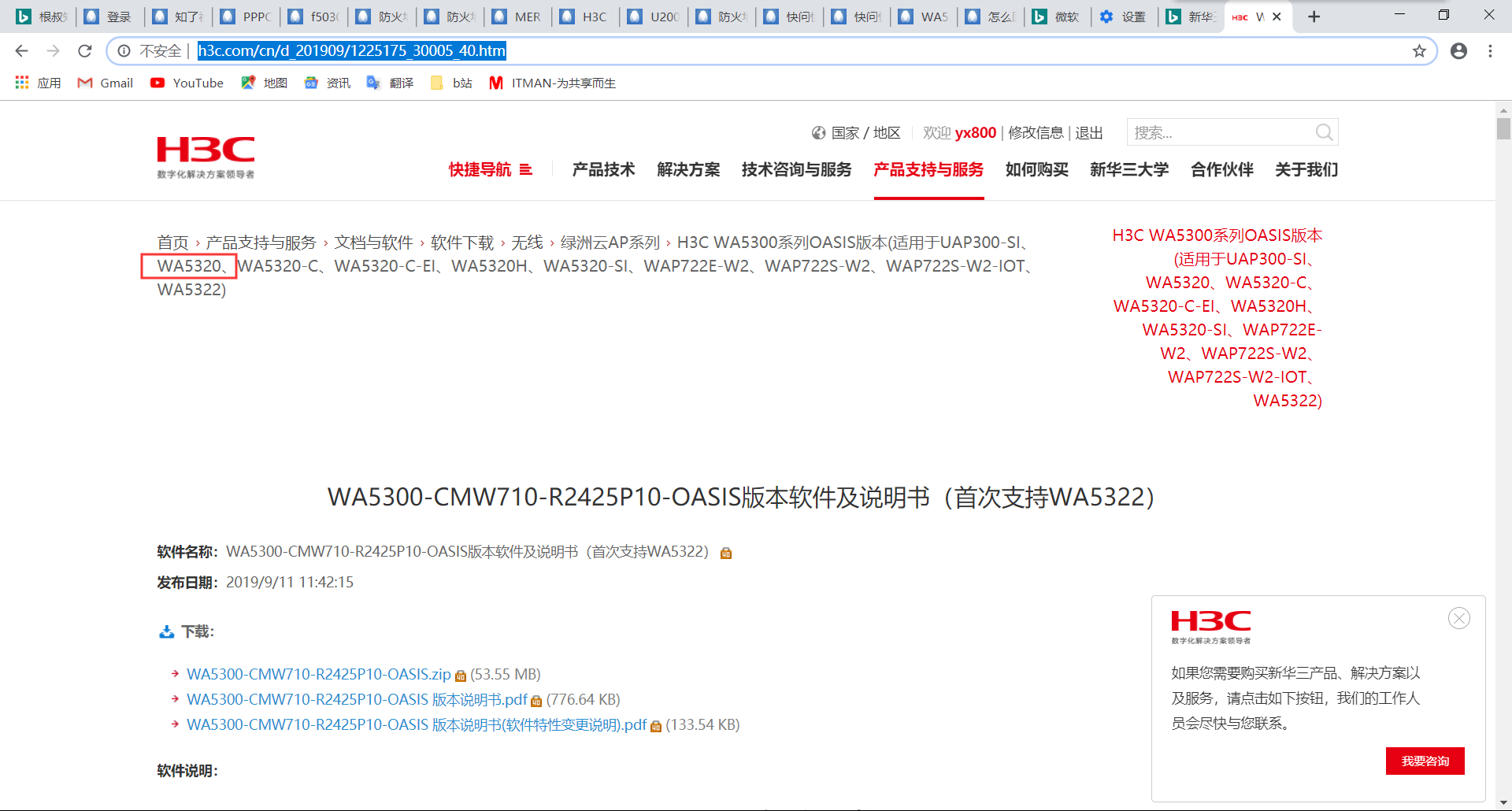Go to 首页 in the breadcrumb
1512x811 pixels.
point(172,243)
